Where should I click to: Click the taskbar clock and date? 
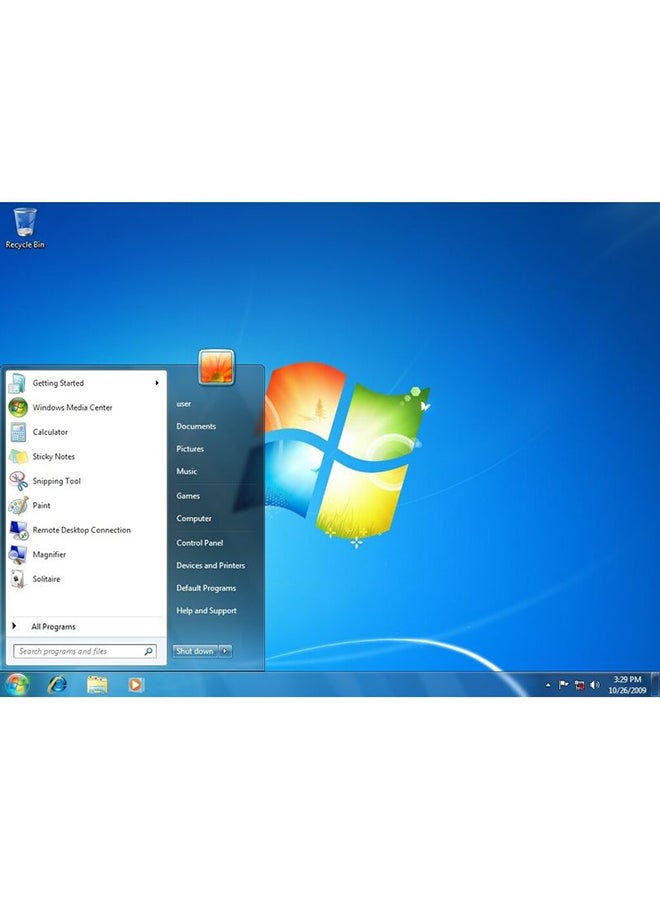click(627, 685)
